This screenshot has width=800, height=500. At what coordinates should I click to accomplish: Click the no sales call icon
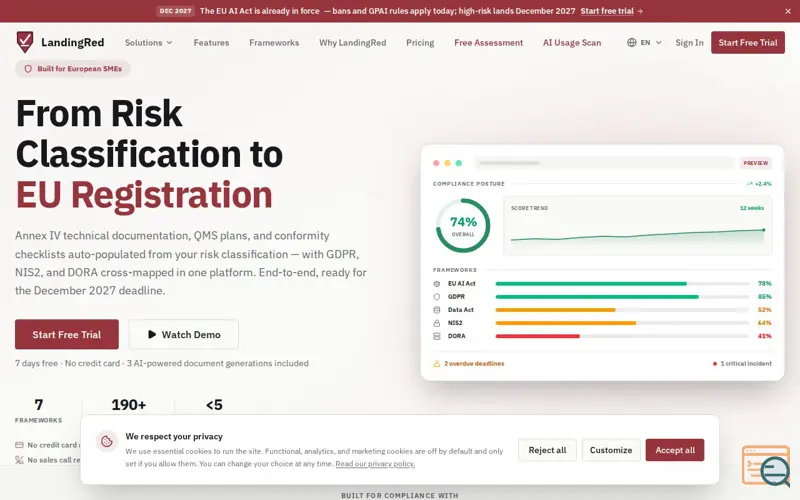click(19, 460)
